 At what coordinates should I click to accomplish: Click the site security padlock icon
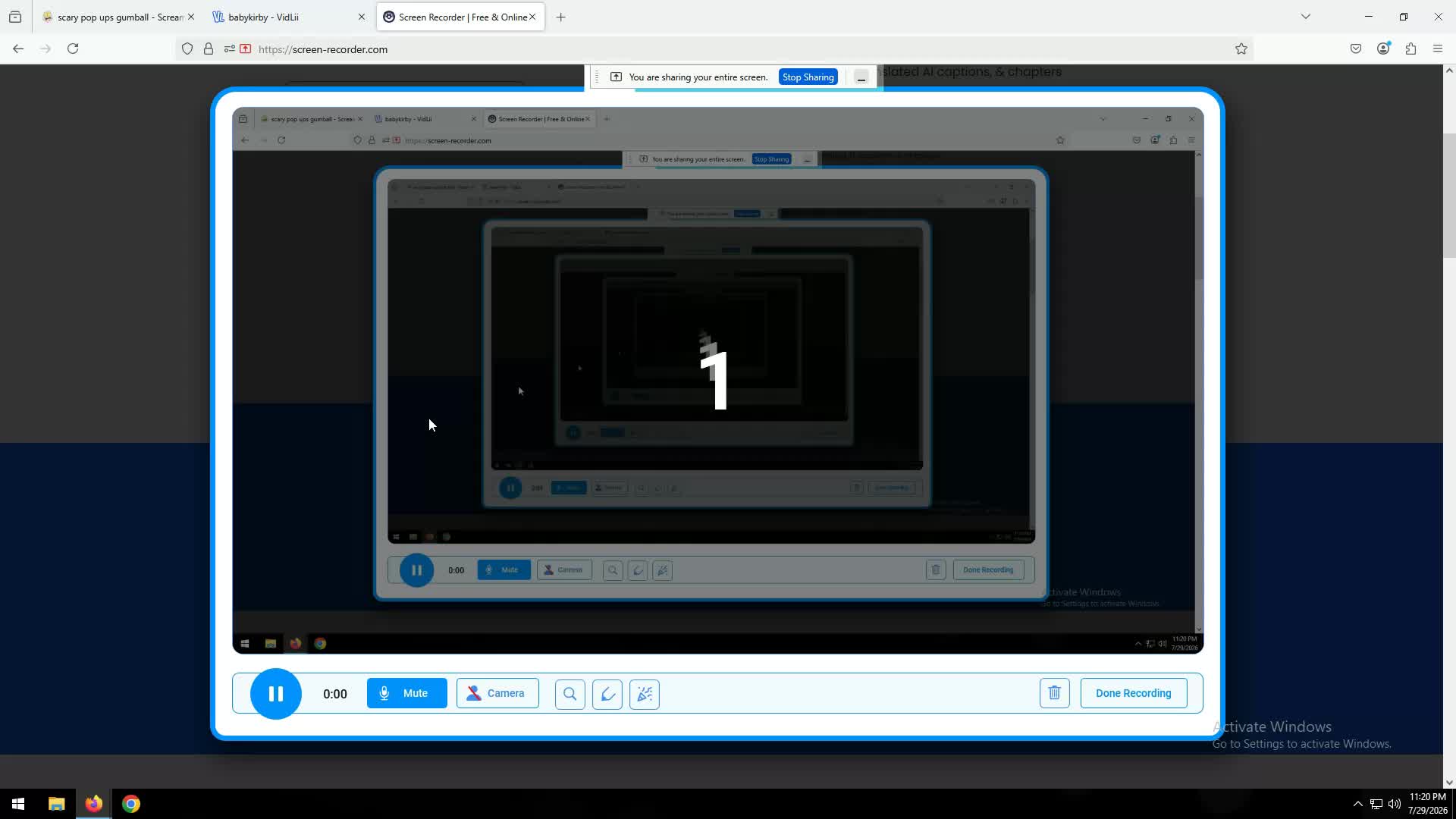point(209,49)
